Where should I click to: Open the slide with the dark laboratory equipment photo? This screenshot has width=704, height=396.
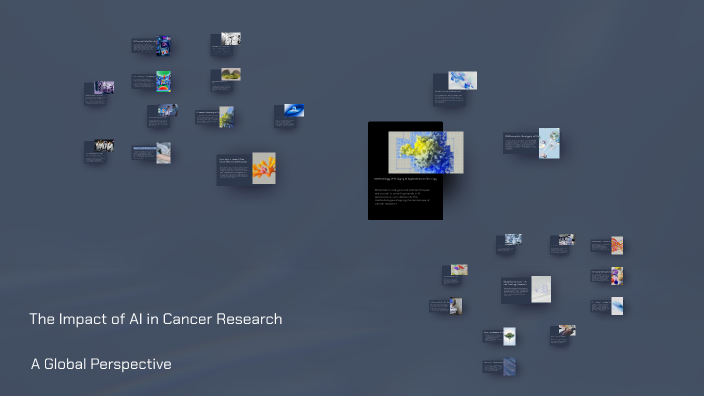(562, 244)
